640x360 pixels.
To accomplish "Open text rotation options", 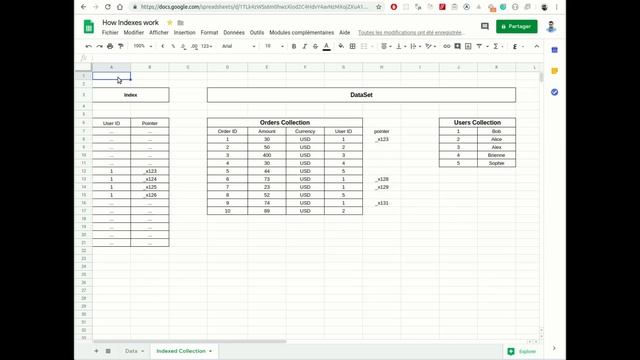I will (430, 47).
